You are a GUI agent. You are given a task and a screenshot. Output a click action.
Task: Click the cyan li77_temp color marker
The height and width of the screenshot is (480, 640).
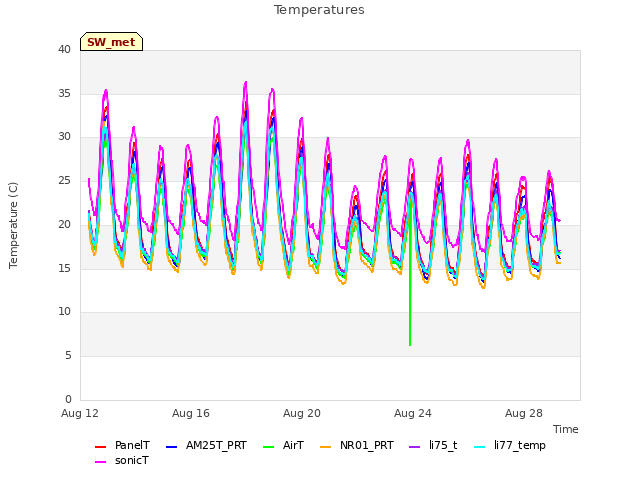[x=480, y=447]
